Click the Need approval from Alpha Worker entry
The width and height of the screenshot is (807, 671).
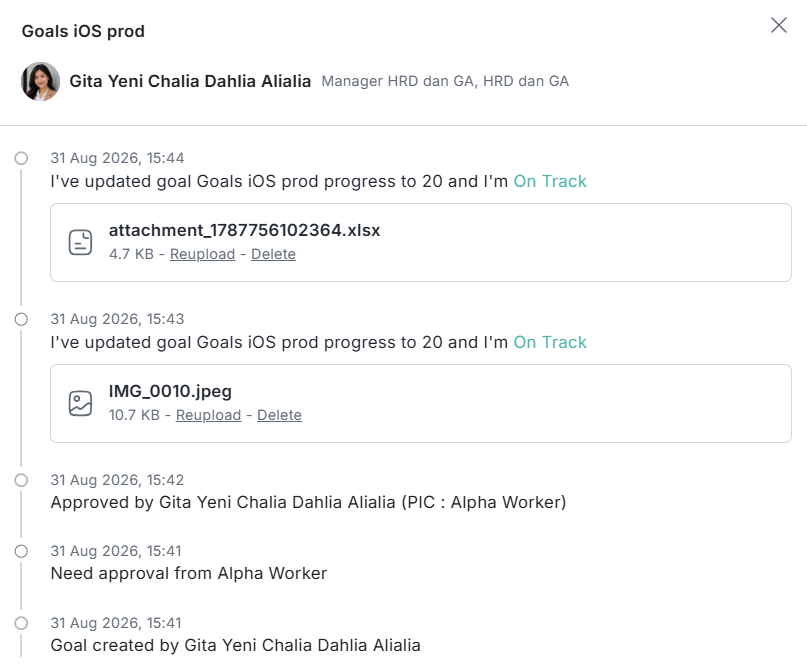(x=189, y=573)
